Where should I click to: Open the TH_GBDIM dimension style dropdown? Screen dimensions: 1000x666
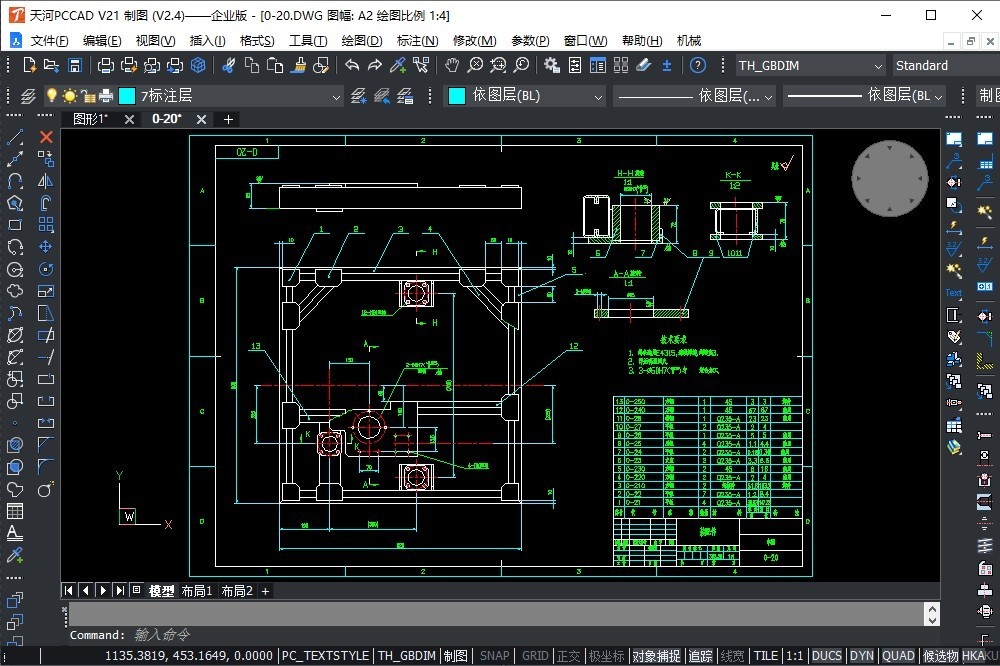[878, 66]
